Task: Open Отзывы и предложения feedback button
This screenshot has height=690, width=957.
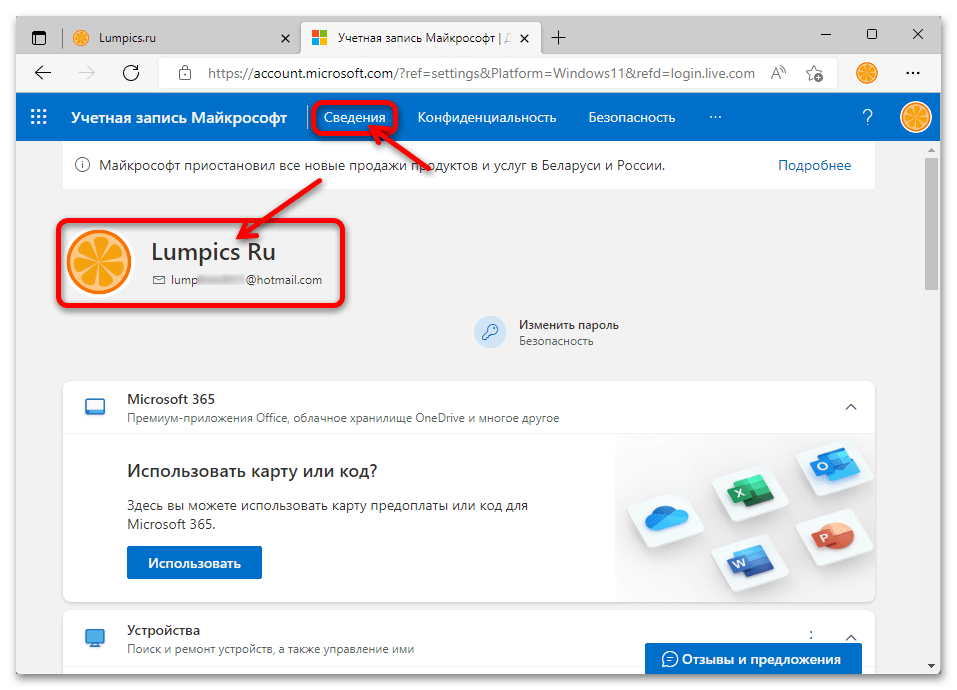Action: point(753,659)
